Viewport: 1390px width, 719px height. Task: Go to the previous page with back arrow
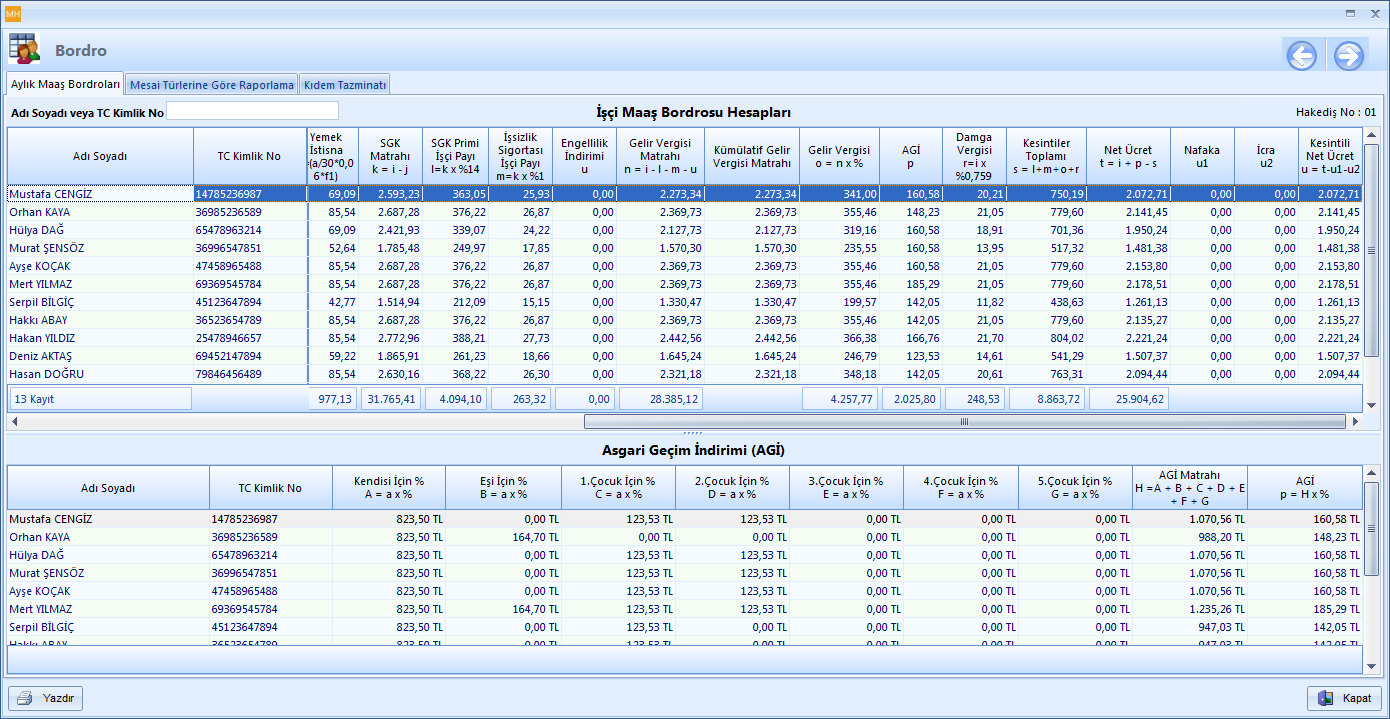1301,56
